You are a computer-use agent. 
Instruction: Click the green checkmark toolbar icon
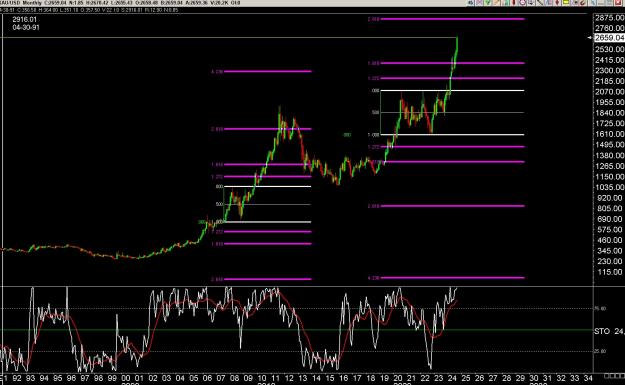click(487, 3)
